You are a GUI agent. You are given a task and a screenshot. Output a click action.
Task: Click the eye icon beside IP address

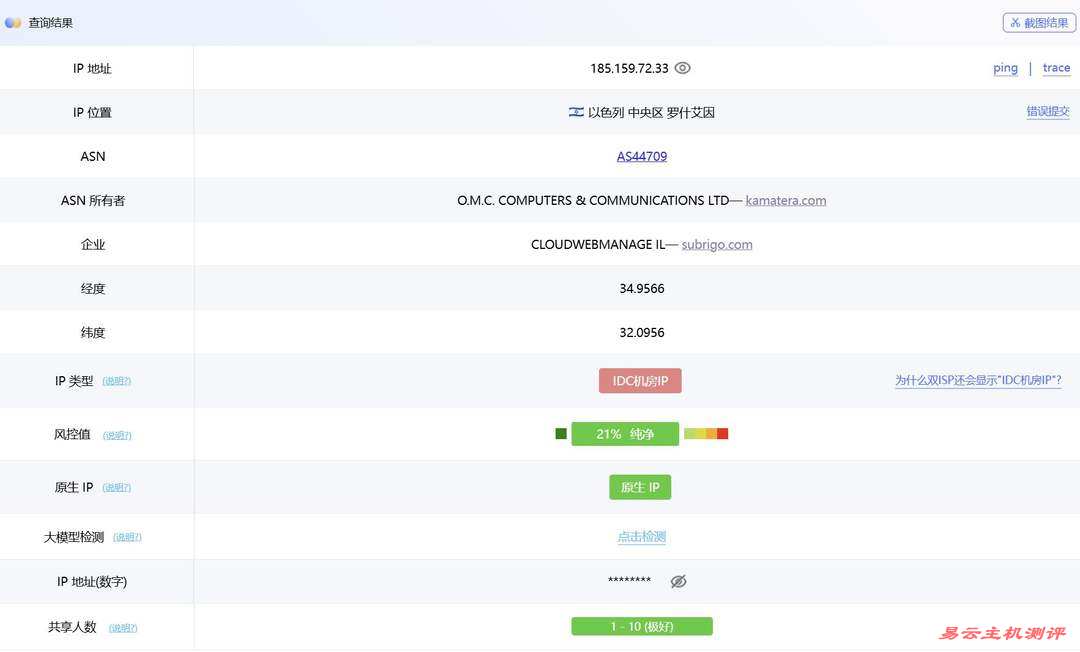pos(683,68)
